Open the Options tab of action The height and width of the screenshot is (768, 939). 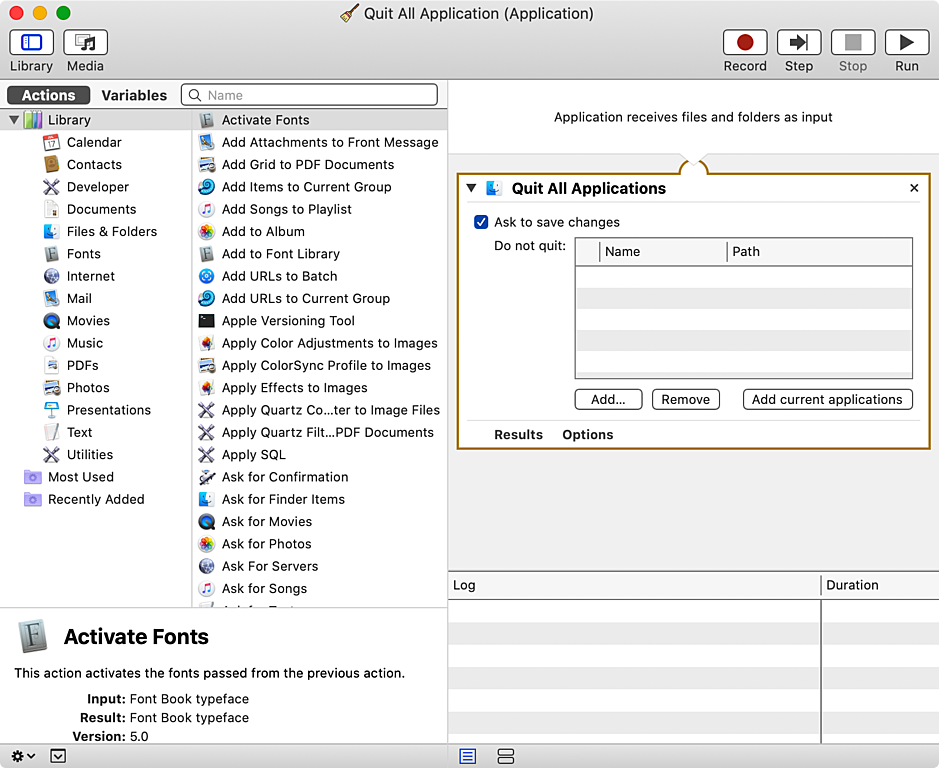click(x=587, y=434)
